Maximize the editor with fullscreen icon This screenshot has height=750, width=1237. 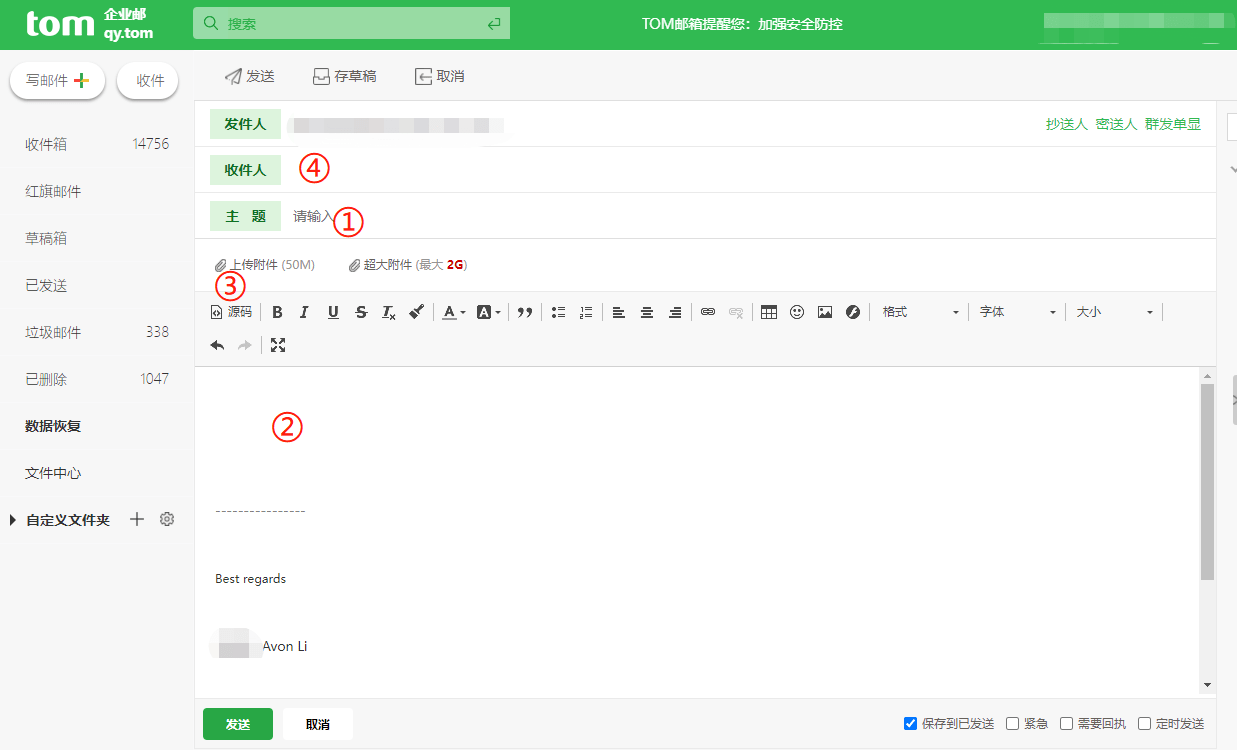click(278, 345)
